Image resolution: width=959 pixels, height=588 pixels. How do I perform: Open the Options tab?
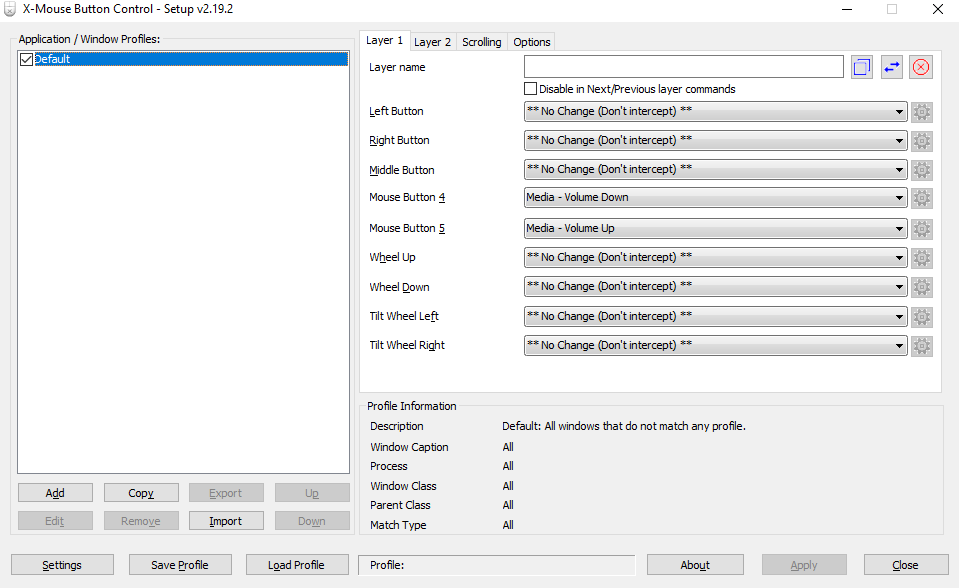point(531,42)
